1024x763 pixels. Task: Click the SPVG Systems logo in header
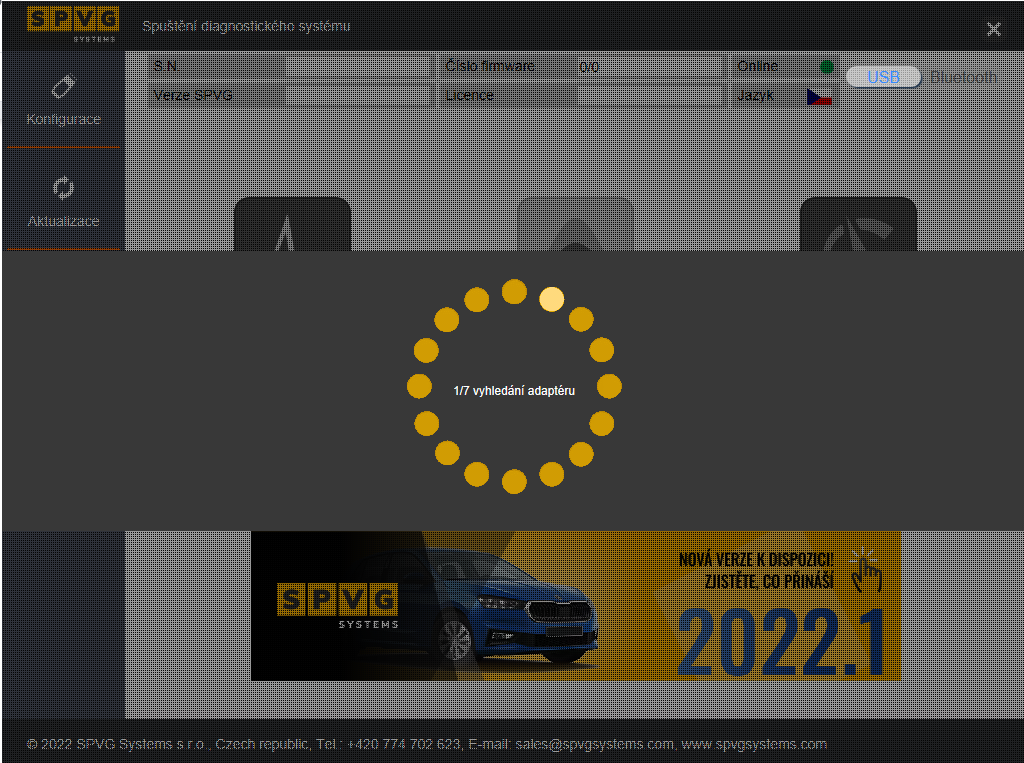(x=72, y=24)
